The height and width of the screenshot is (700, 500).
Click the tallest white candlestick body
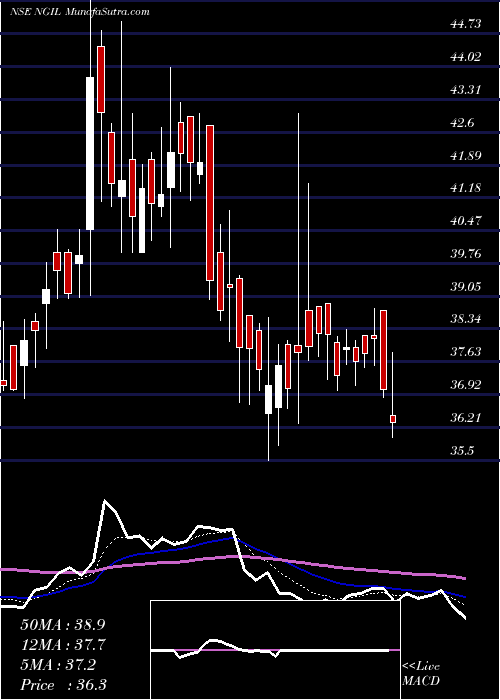pos(90,154)
